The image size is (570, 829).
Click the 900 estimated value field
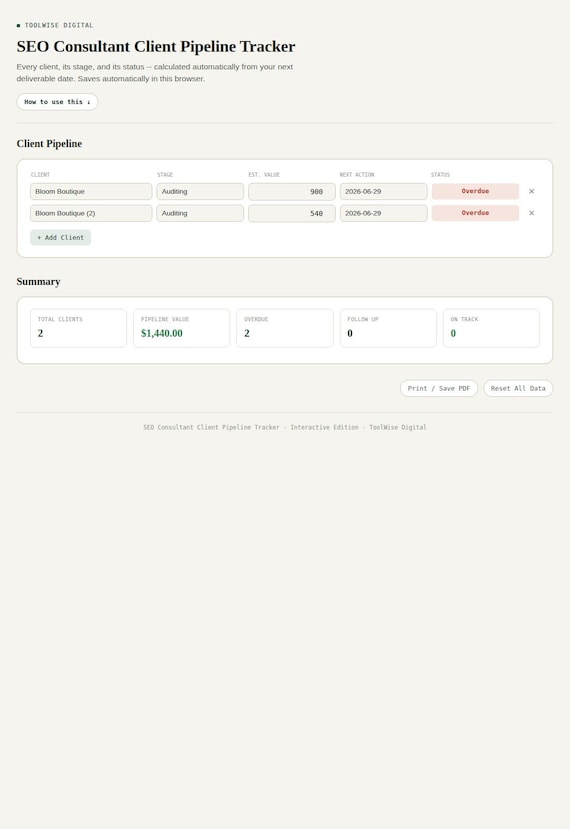click(292, 191)
